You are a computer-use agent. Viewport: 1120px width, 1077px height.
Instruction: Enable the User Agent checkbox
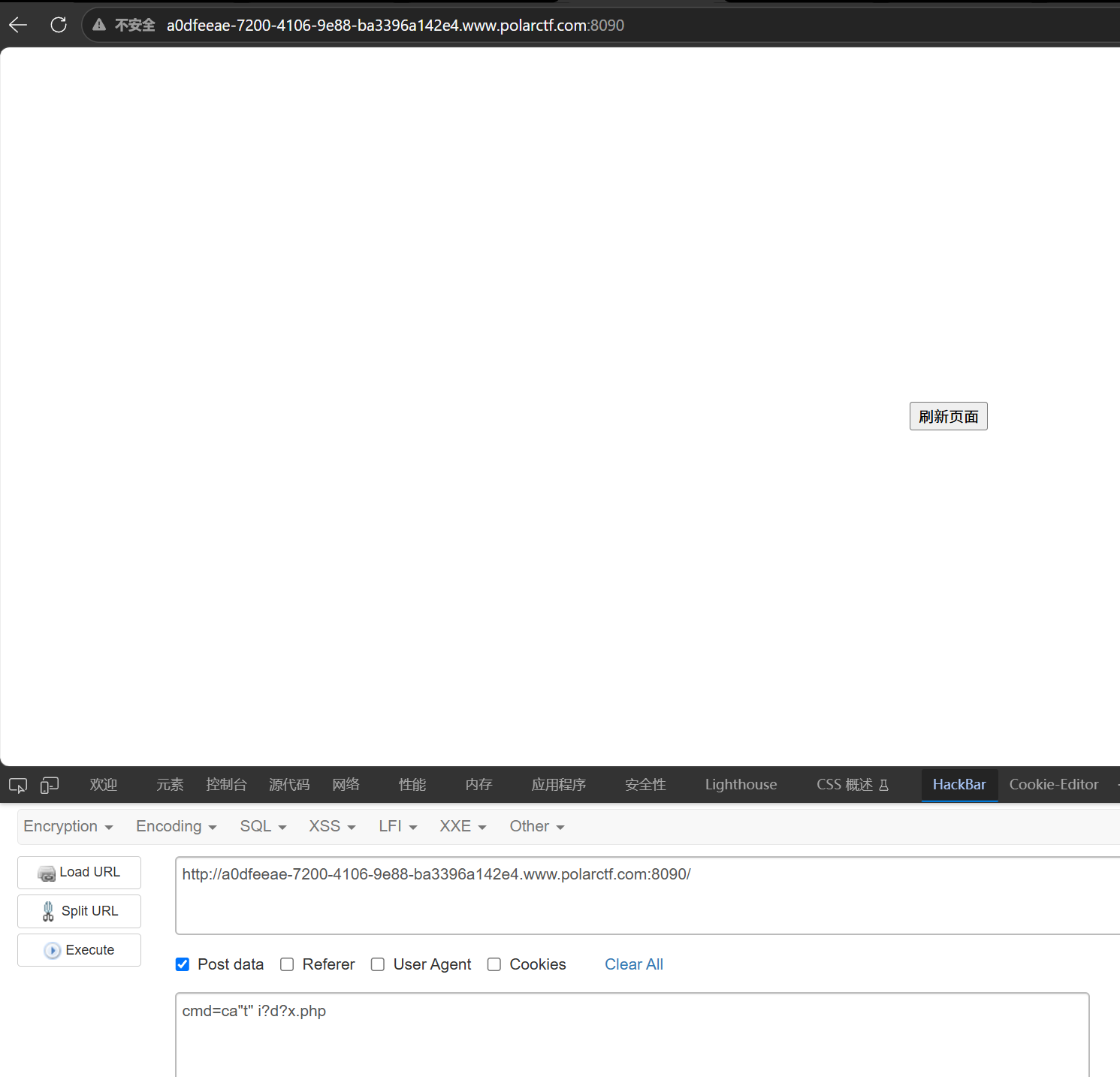pyautogui.click(x=378, y=964)
